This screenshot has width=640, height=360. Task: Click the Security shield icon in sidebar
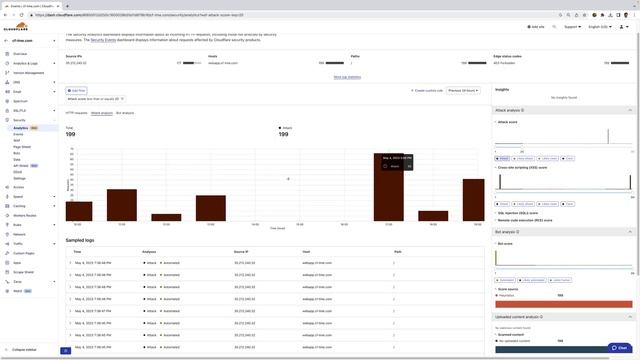pos(7,120)
